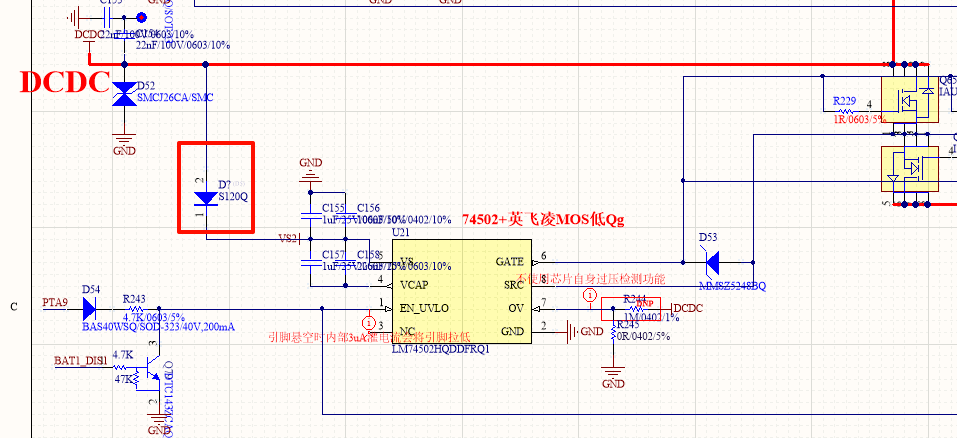Click the U21 LM74502 IC body
This screenshot has width=957, height=438.
point(461,291)
